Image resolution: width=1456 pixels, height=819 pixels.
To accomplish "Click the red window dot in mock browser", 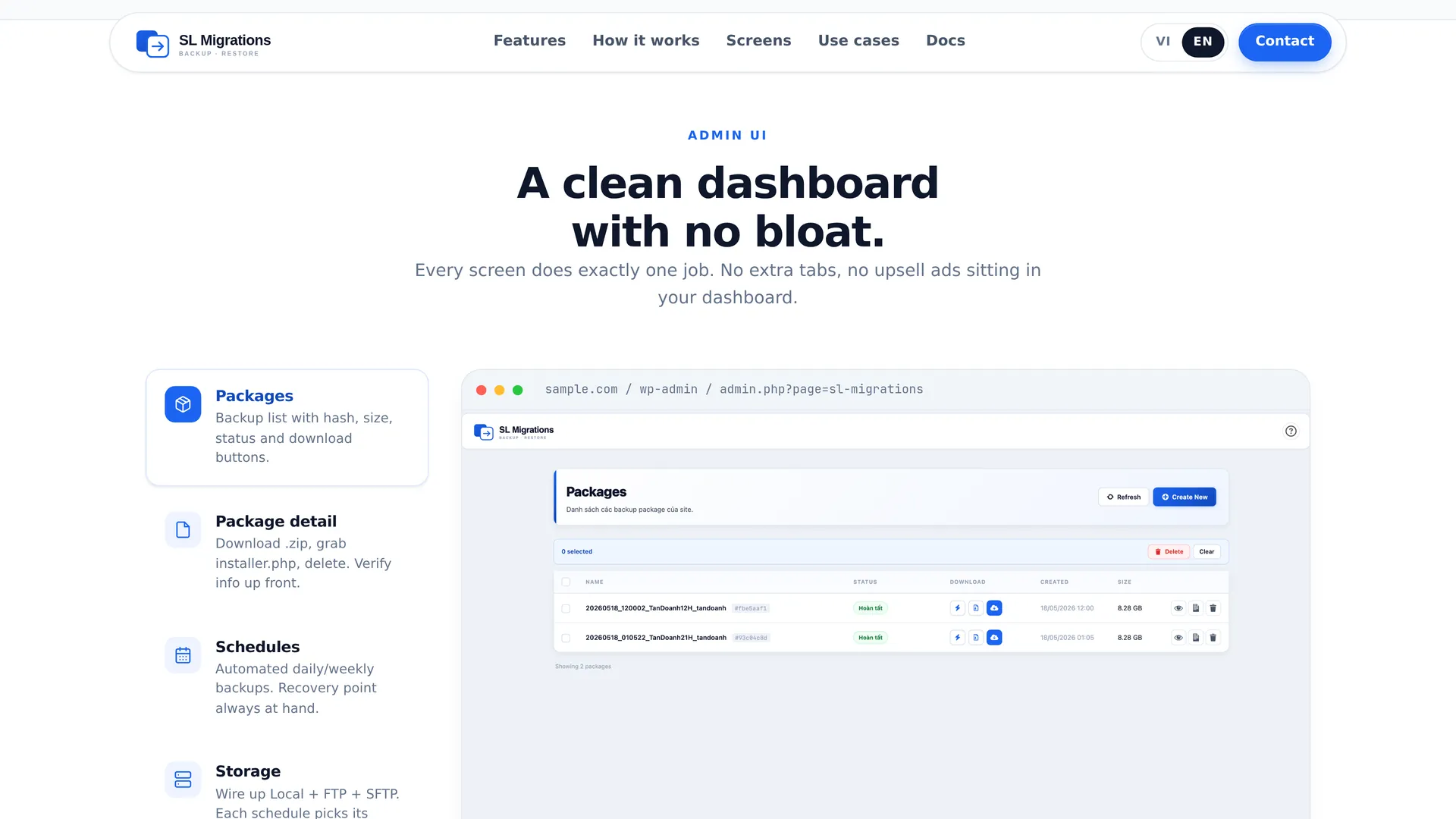I will pyautogui.click(x=481, y=390).
